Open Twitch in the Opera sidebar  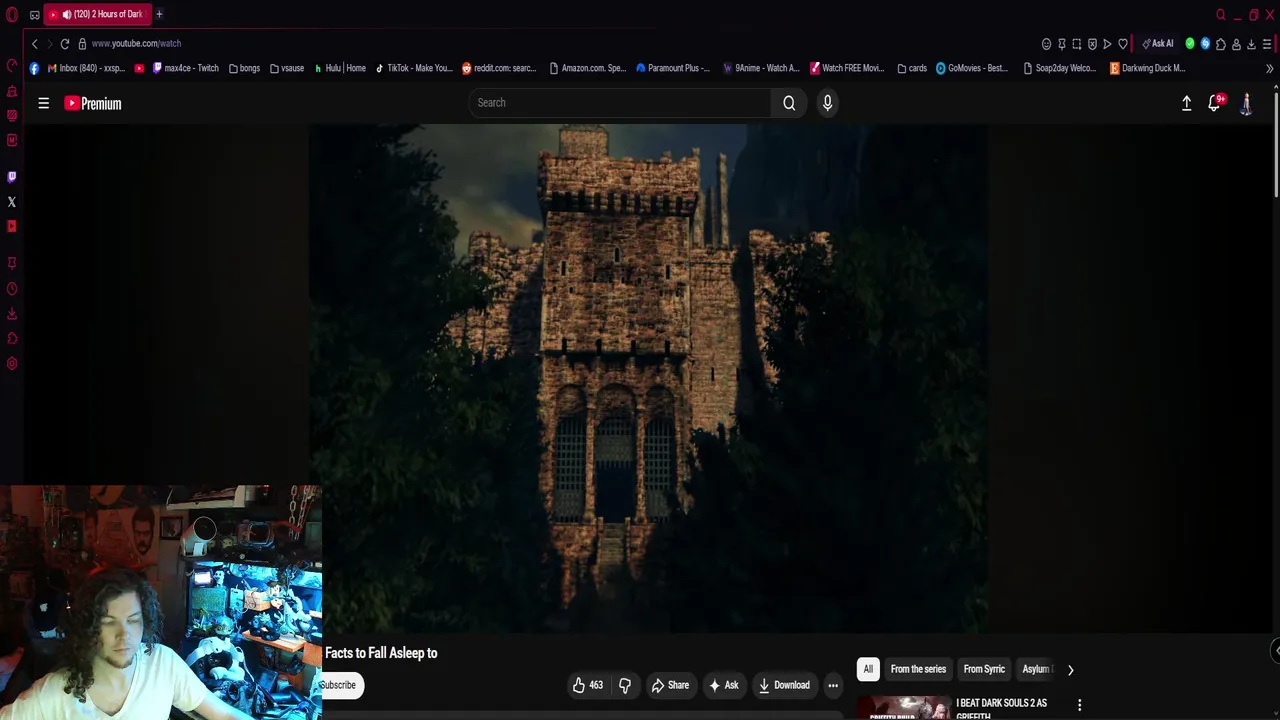click(x=12, y=177)
